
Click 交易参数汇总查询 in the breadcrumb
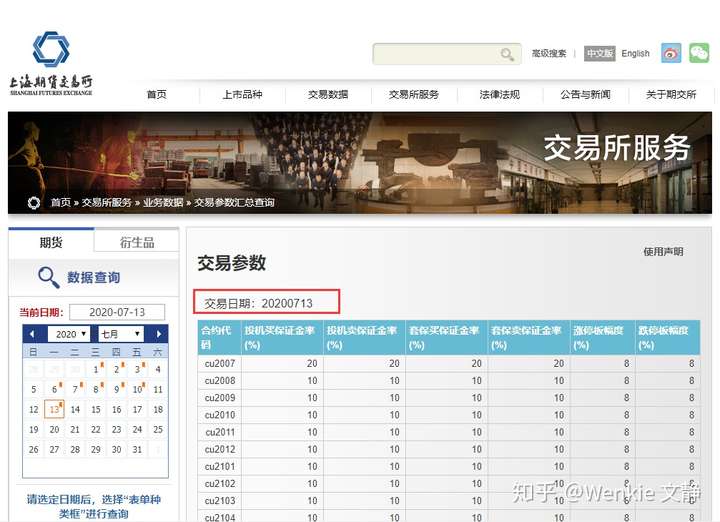(x=234, y=202)
